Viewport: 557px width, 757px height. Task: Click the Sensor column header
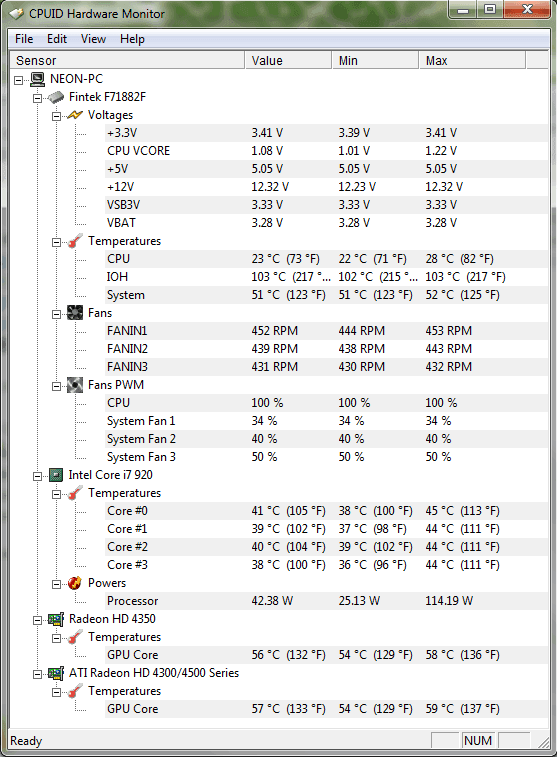(x=127, y=60)
